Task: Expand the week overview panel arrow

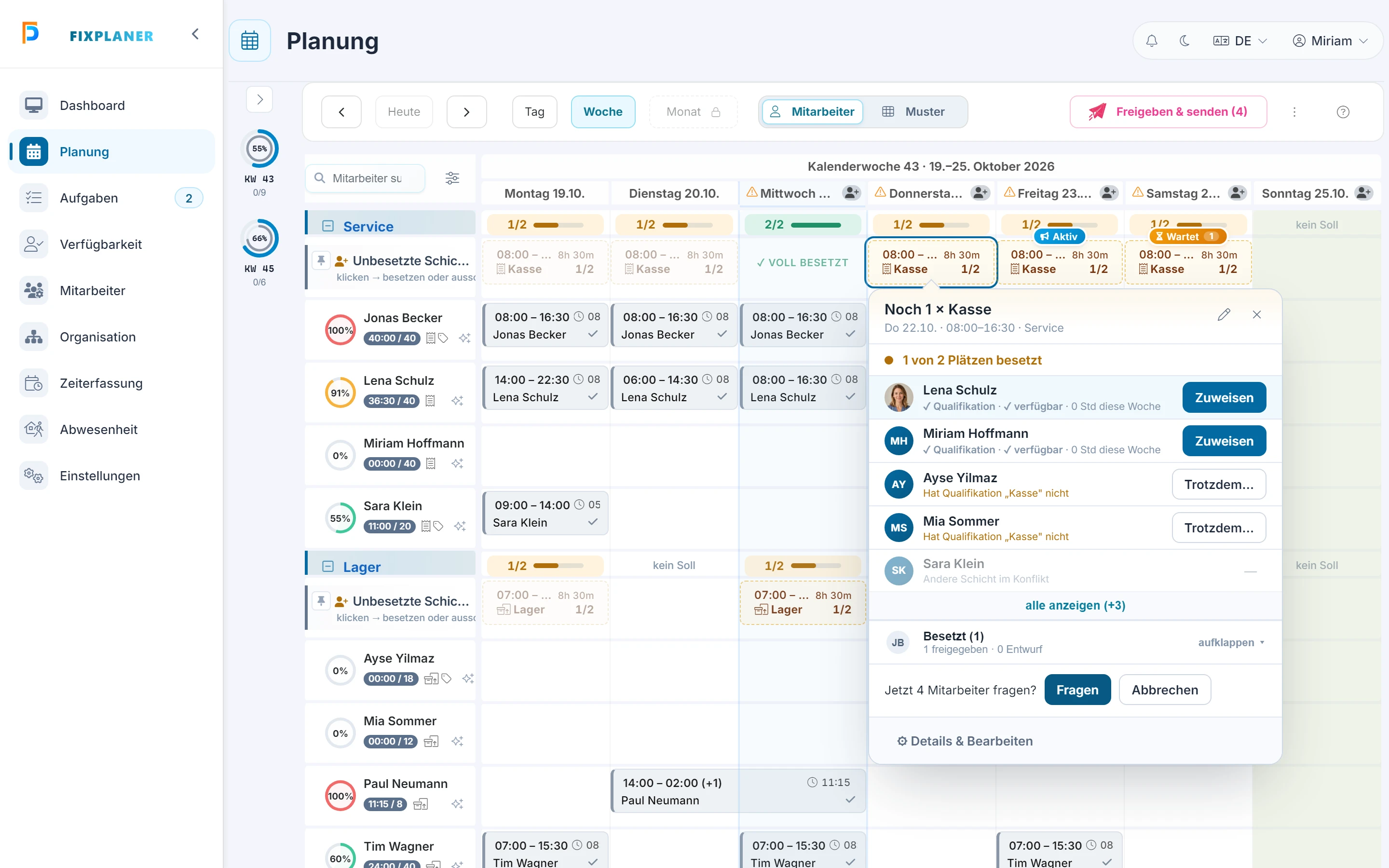Action: [259, 99]
